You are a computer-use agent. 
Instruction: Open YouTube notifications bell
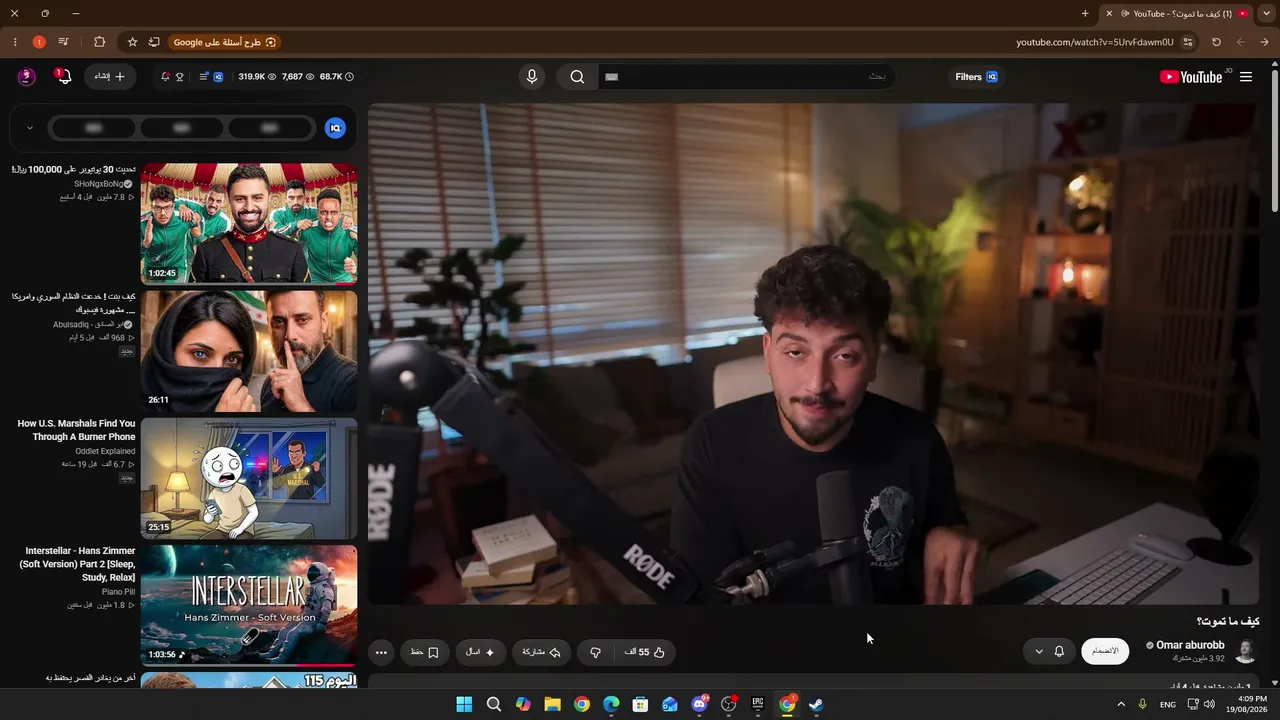63,77
